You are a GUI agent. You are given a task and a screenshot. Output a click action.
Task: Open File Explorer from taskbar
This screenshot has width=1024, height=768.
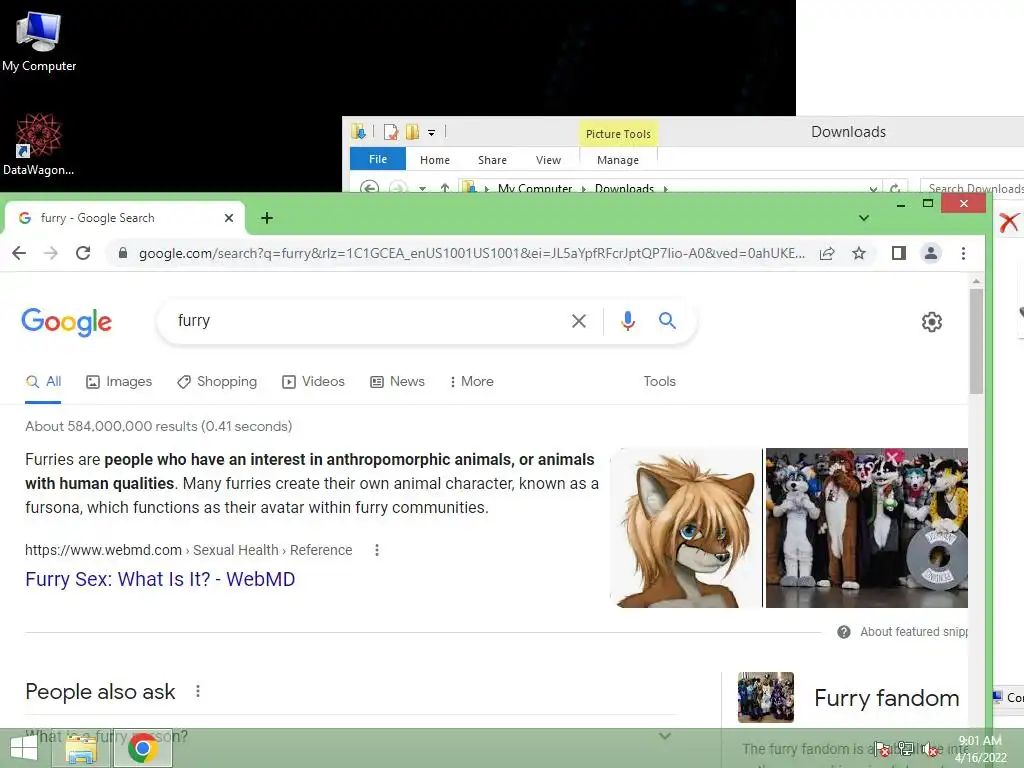pos(82,748)
